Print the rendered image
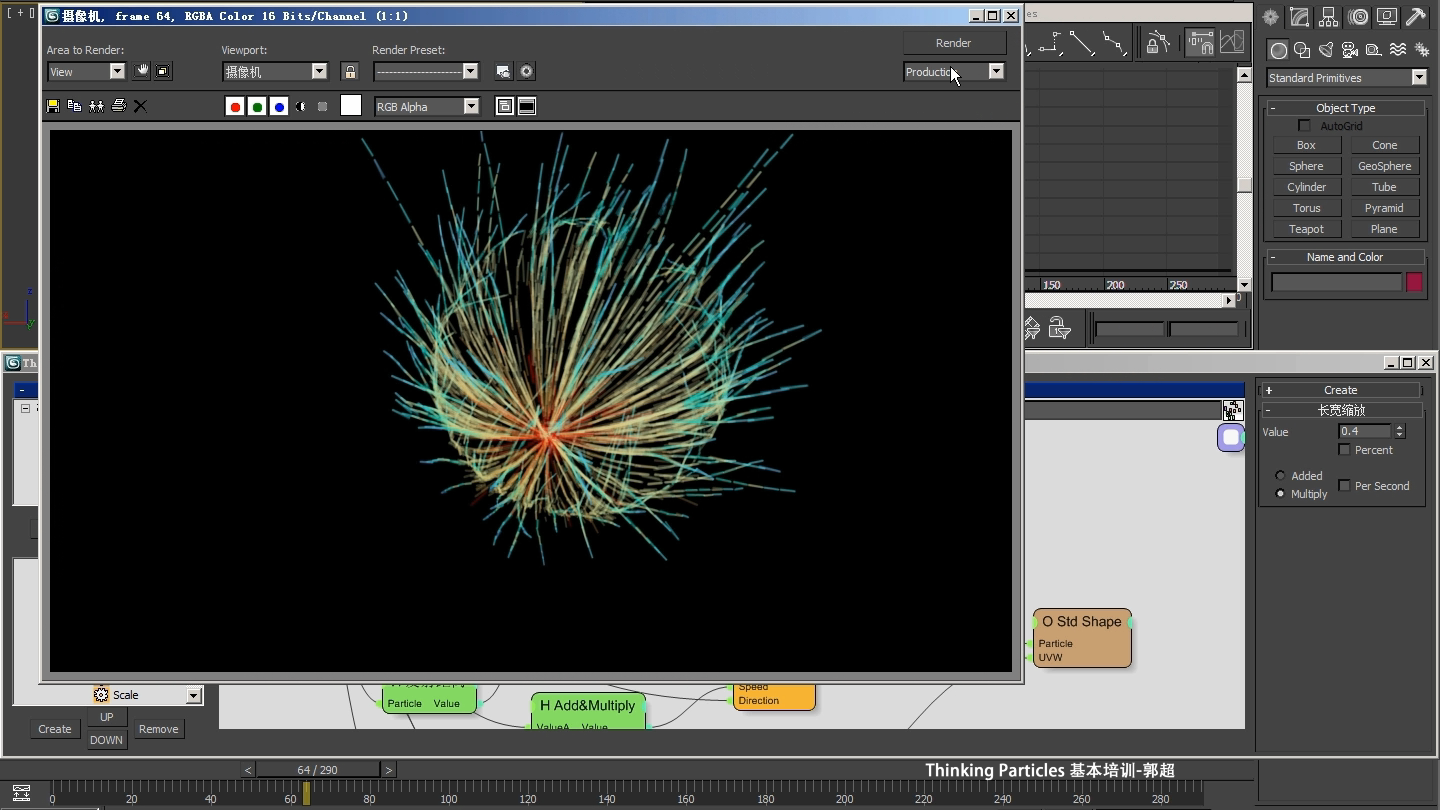 [118, 106]
